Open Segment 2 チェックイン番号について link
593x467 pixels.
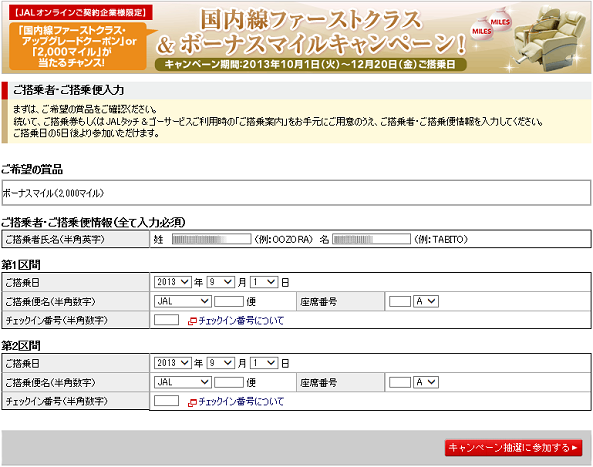coord(241,402)
